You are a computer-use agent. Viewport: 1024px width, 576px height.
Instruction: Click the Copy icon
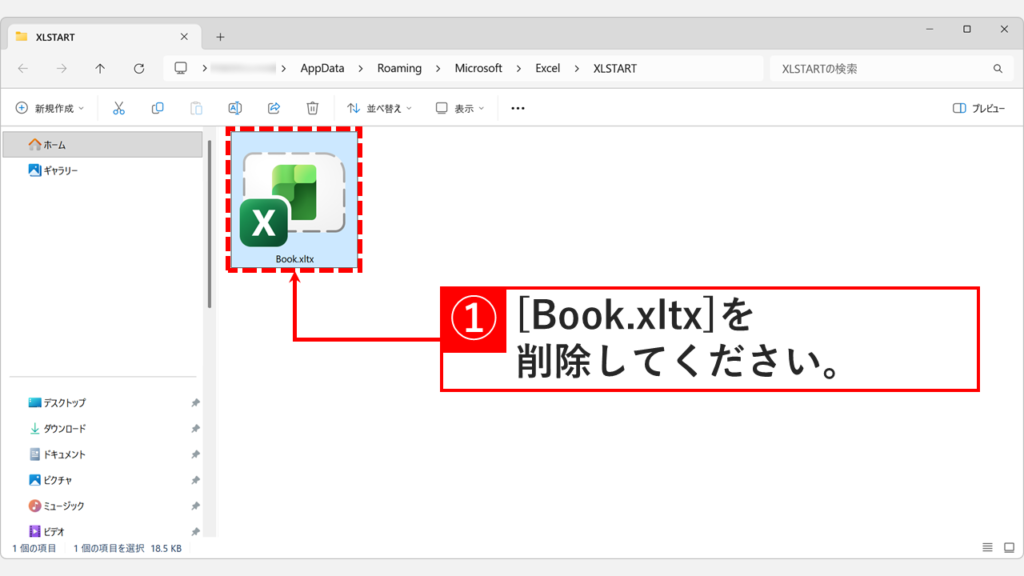[158, 107]
